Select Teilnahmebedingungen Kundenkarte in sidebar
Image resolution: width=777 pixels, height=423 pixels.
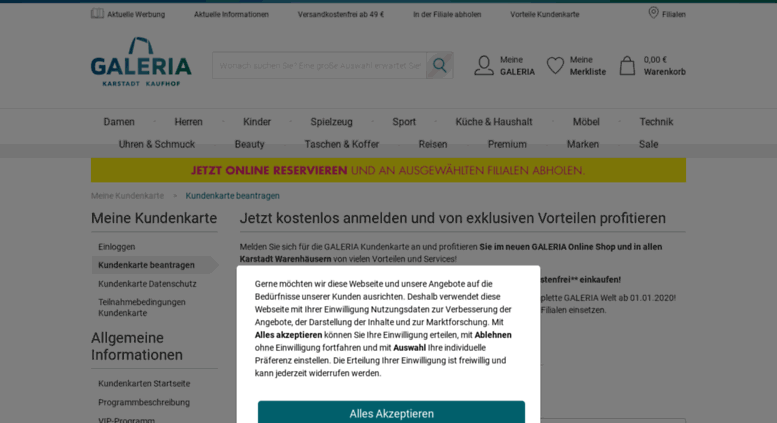pyautogui.click(x=142, y=308)
